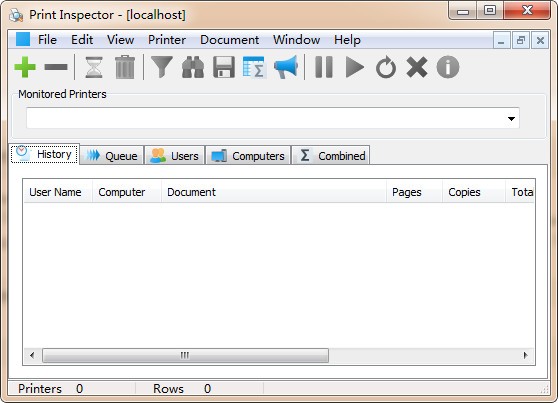Minimize the inner localhost child window
Screen dimensions: 558x403
click(x=501, y=41)
